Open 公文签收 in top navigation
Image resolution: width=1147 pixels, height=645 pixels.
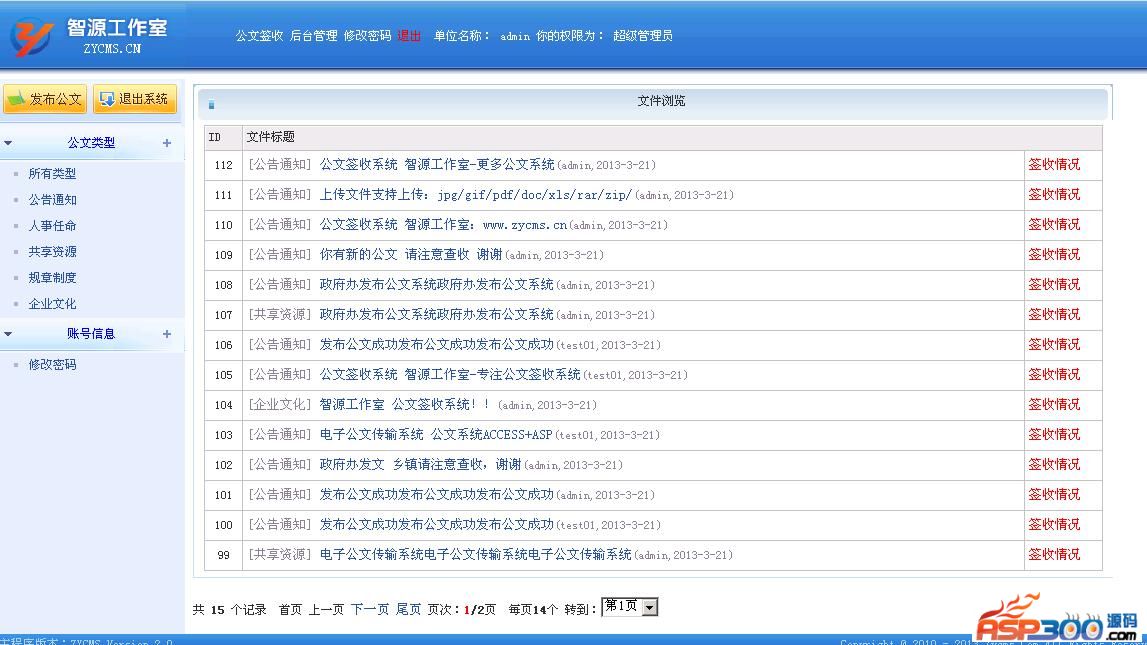(x=259, y=36)
